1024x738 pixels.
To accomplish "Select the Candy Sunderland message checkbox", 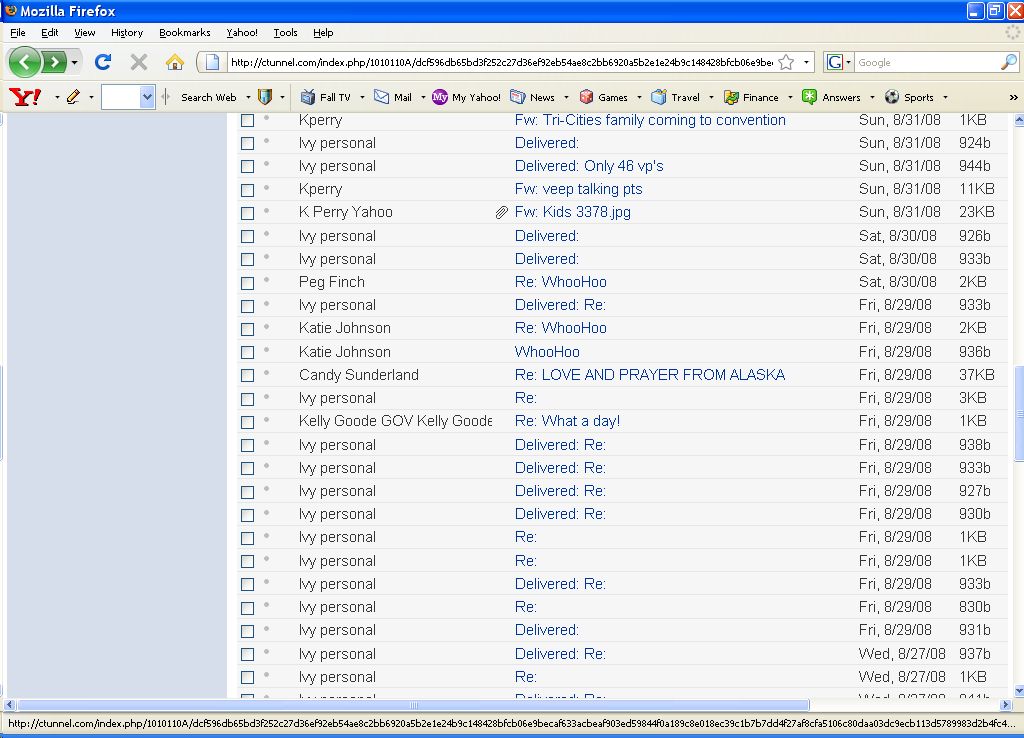I will tap(247, 376).
